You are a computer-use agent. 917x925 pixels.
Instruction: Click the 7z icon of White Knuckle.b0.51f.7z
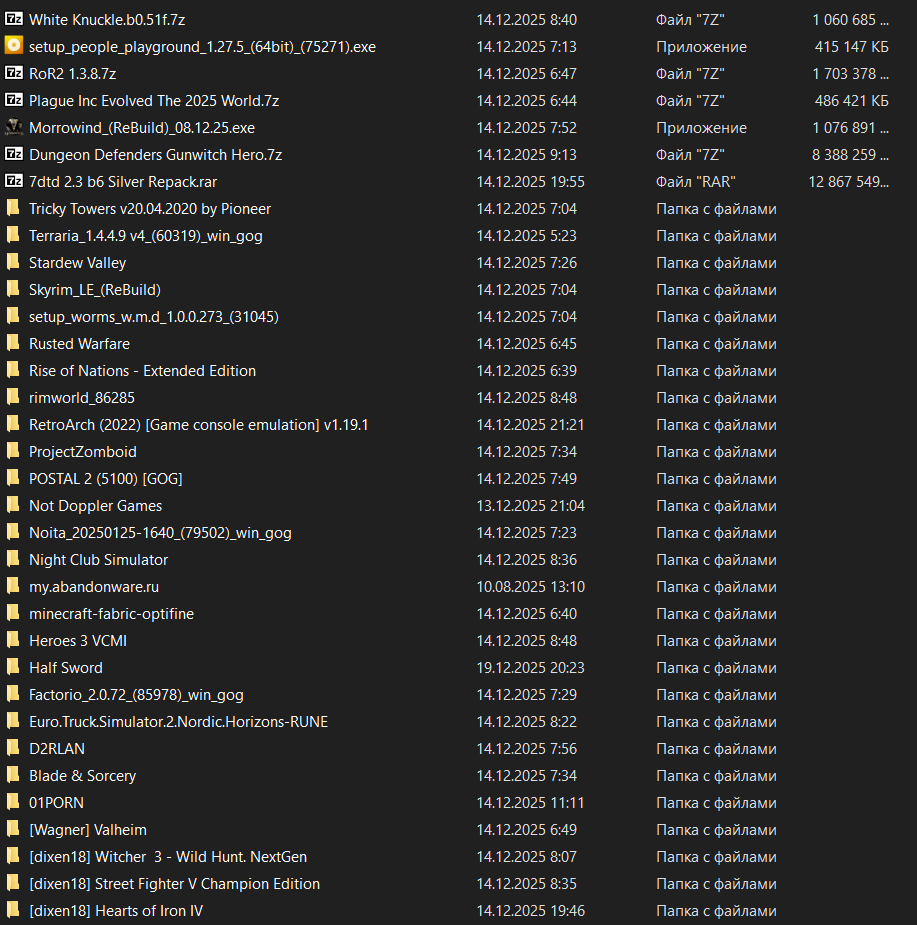click(x=14, y=19)
